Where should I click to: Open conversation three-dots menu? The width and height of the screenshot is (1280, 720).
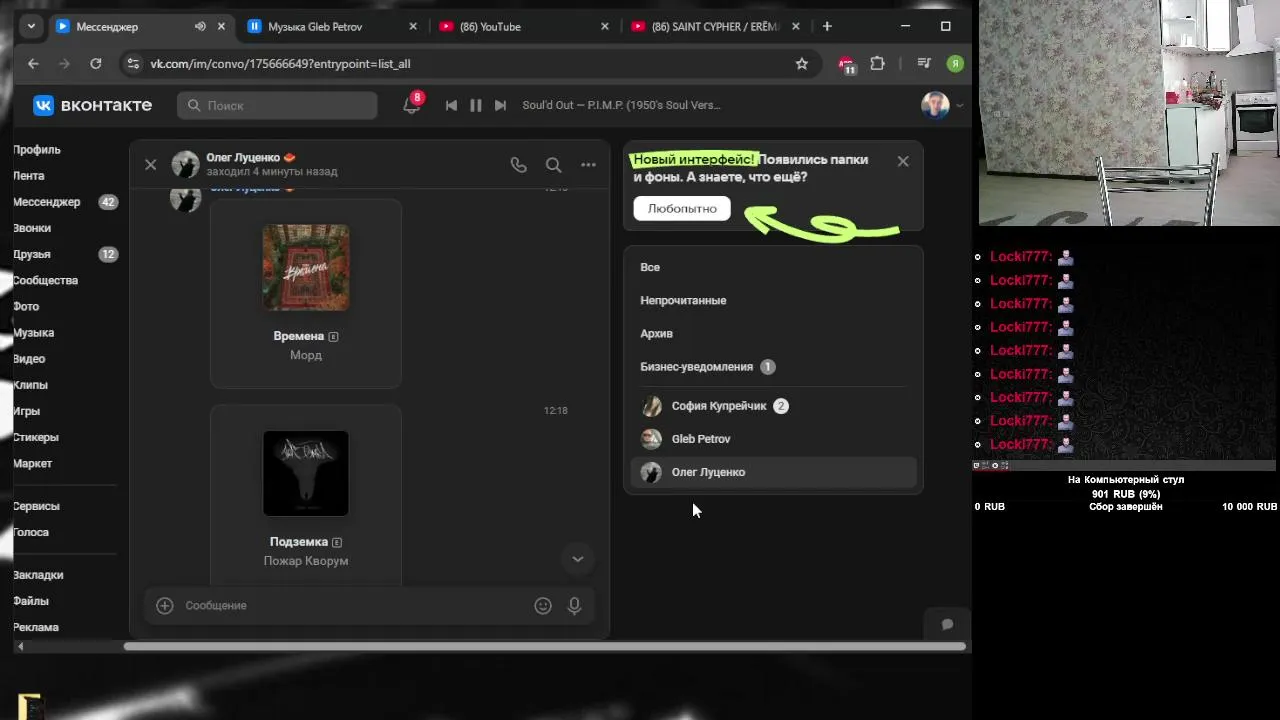point(588,165)
